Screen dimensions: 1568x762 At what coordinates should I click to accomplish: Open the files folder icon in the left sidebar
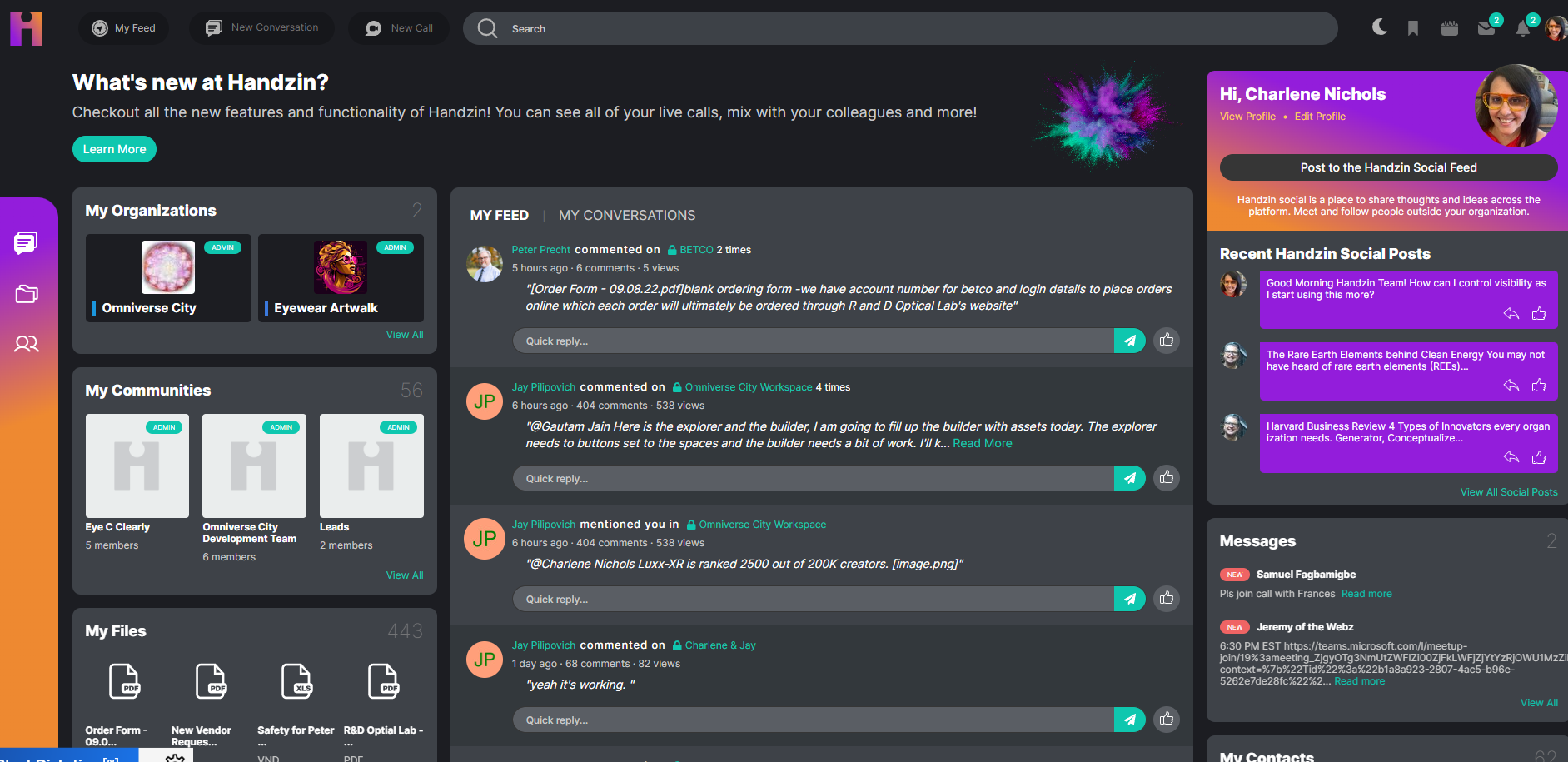click(27, 293)
